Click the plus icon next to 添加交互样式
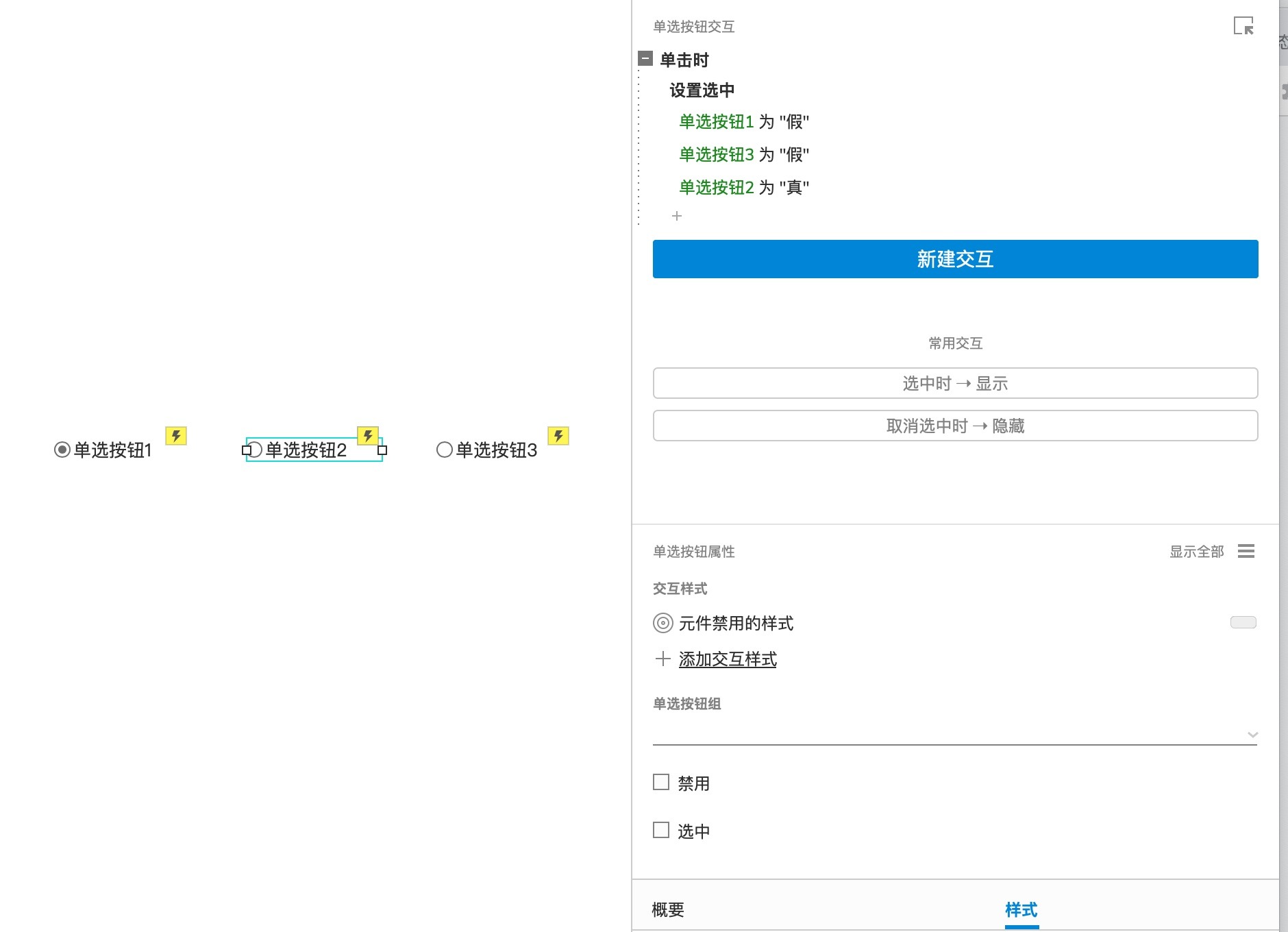Screen dimensions: 1288x932 [x=662, y=659]
